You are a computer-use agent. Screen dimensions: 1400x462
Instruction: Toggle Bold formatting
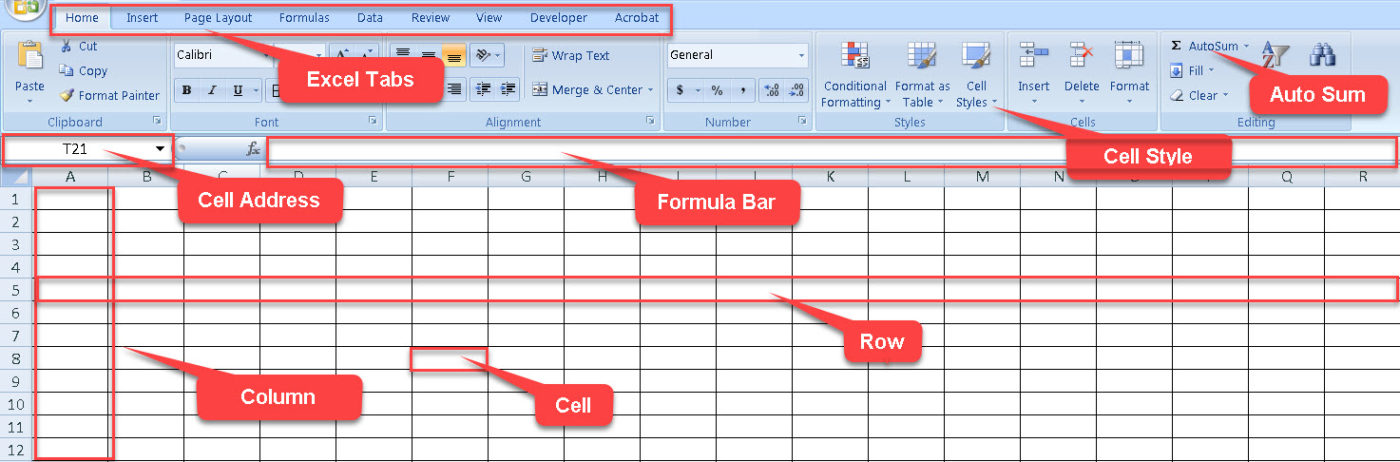pos(187,91)
